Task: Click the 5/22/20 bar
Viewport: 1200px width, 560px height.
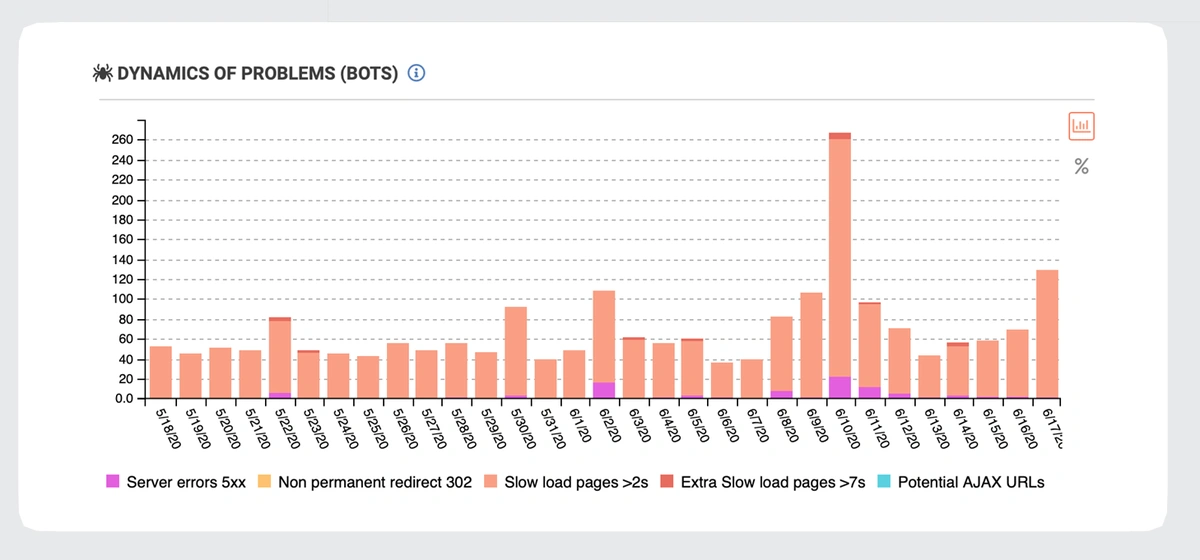Action: 280,355
